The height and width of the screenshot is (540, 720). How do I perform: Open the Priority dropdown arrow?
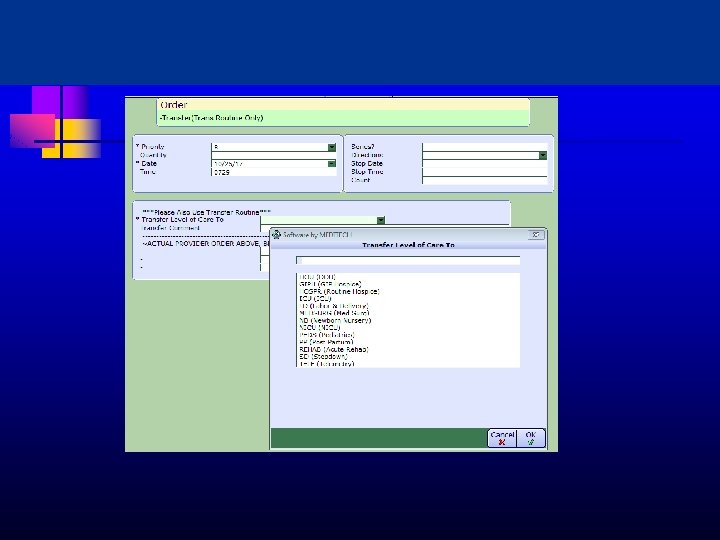[332, 147]
